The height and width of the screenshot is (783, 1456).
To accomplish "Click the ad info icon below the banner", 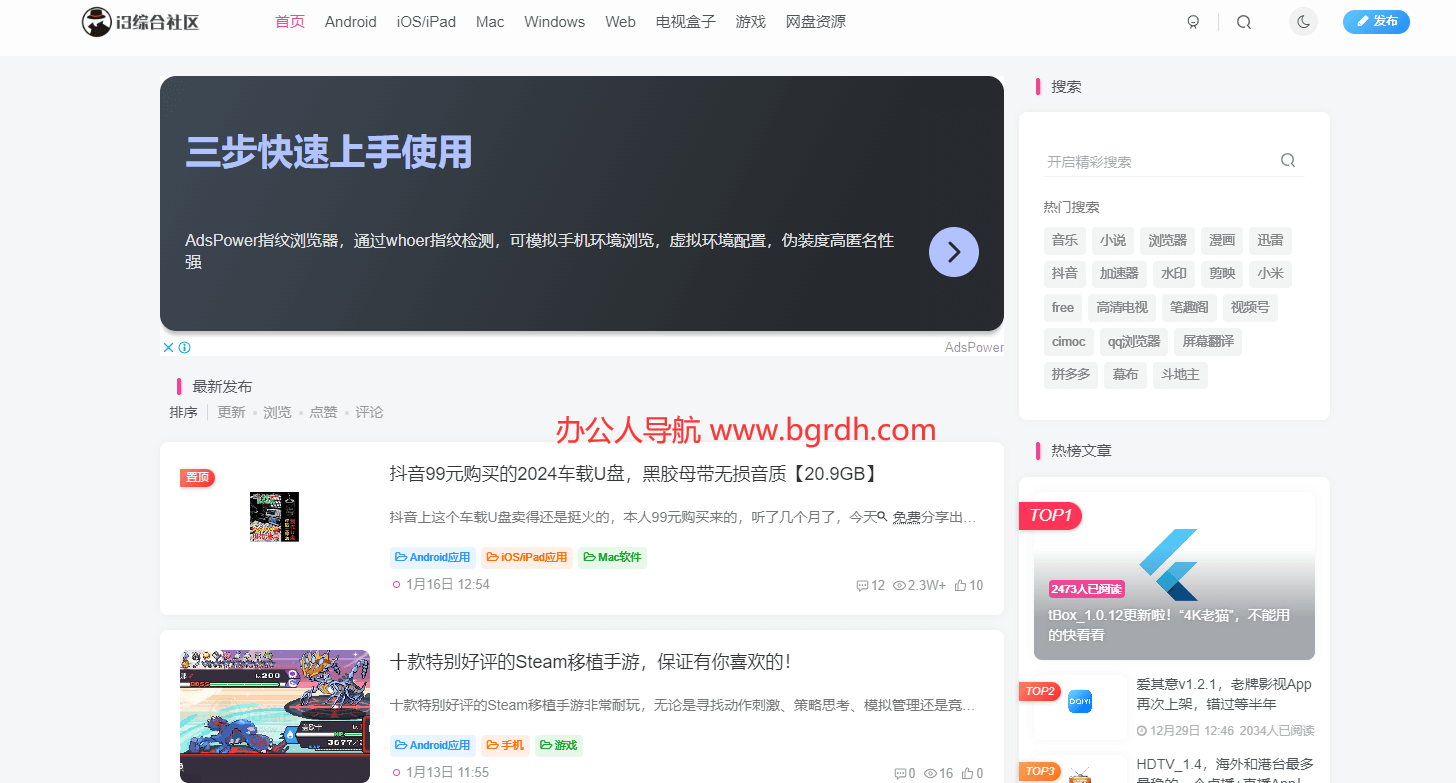I will [x=184, y=347].
